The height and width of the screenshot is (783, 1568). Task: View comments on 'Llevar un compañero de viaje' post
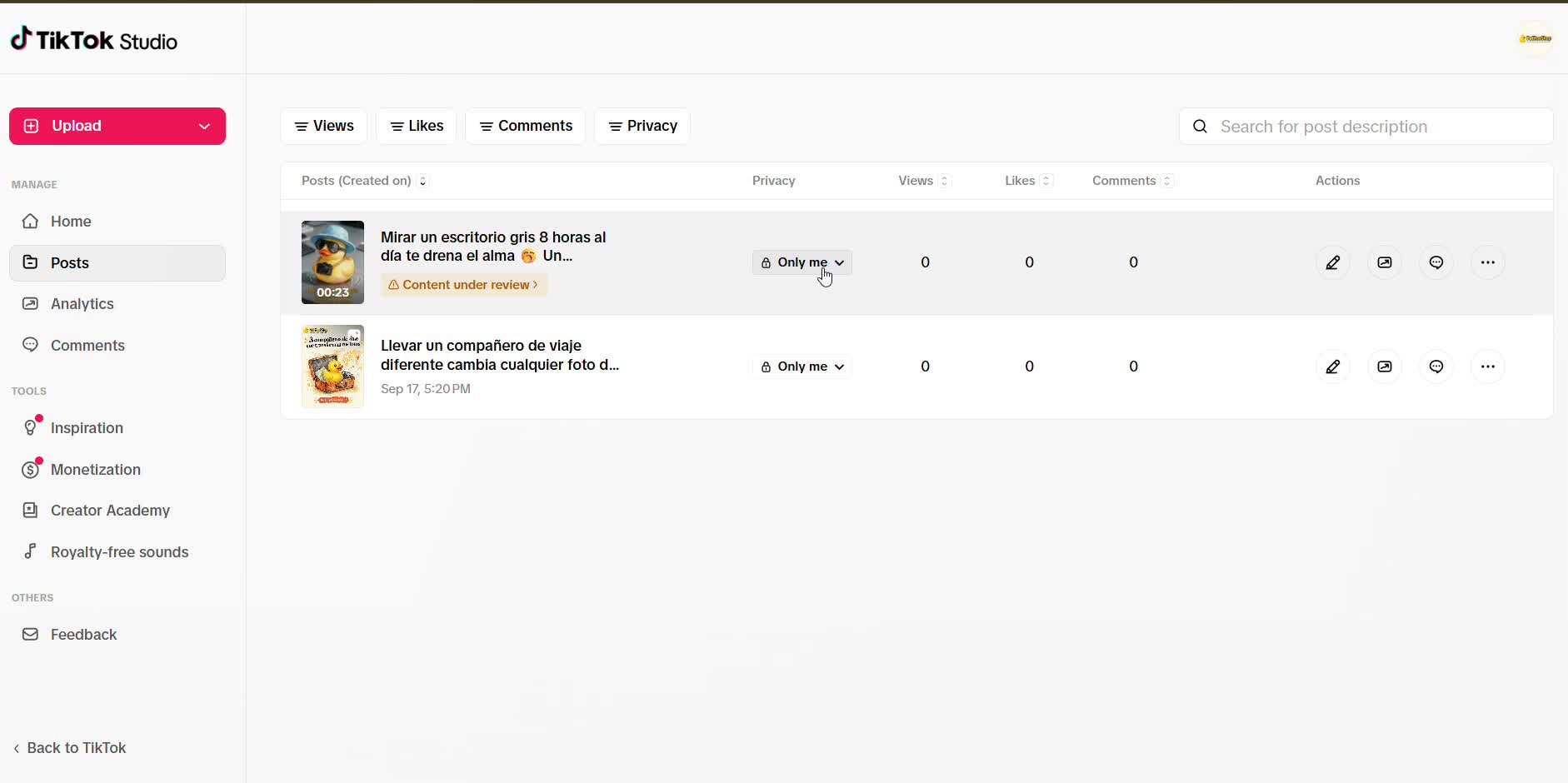1436,367
